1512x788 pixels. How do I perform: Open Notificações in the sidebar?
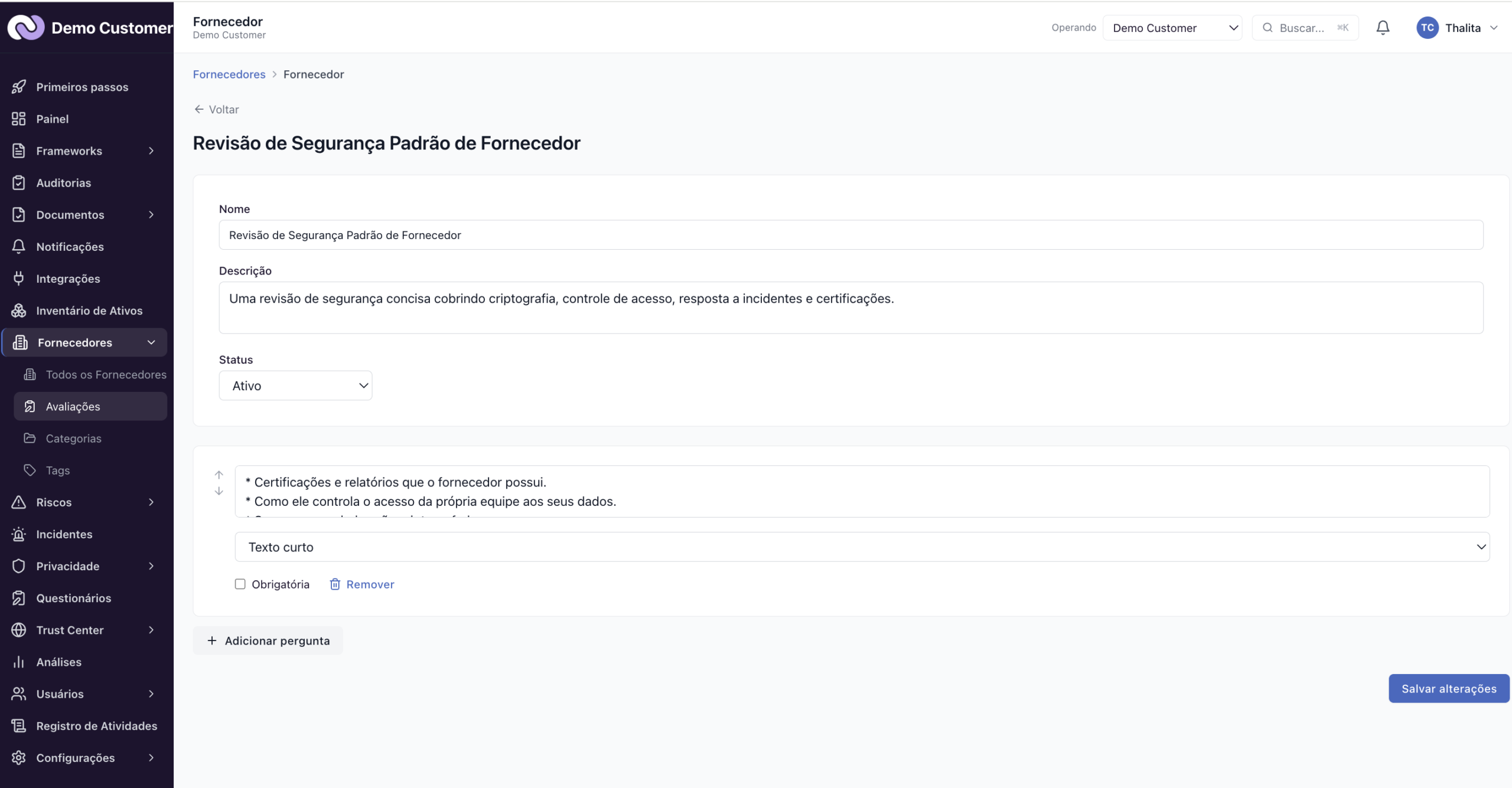pyautogui.click(x=84, y=247)
